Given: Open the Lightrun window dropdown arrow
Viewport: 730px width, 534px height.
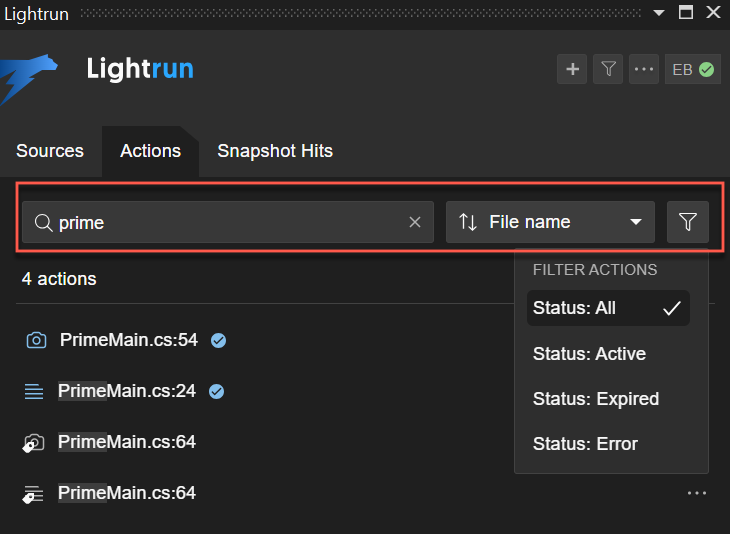Looking at the screenshot, I should [x=658, y=13].
